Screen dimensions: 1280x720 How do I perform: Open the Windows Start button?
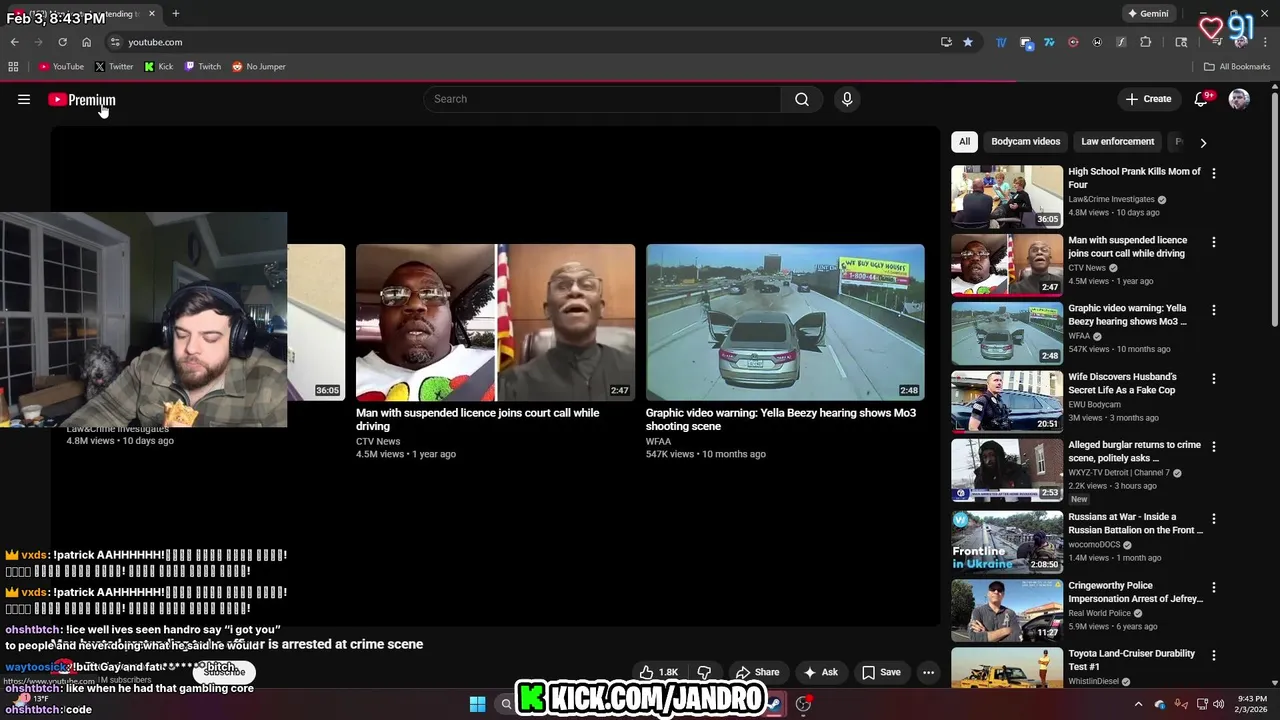click(477, 704)
